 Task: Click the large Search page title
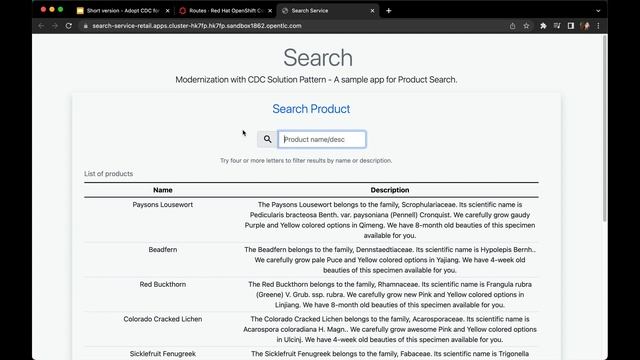click(318, 58)
